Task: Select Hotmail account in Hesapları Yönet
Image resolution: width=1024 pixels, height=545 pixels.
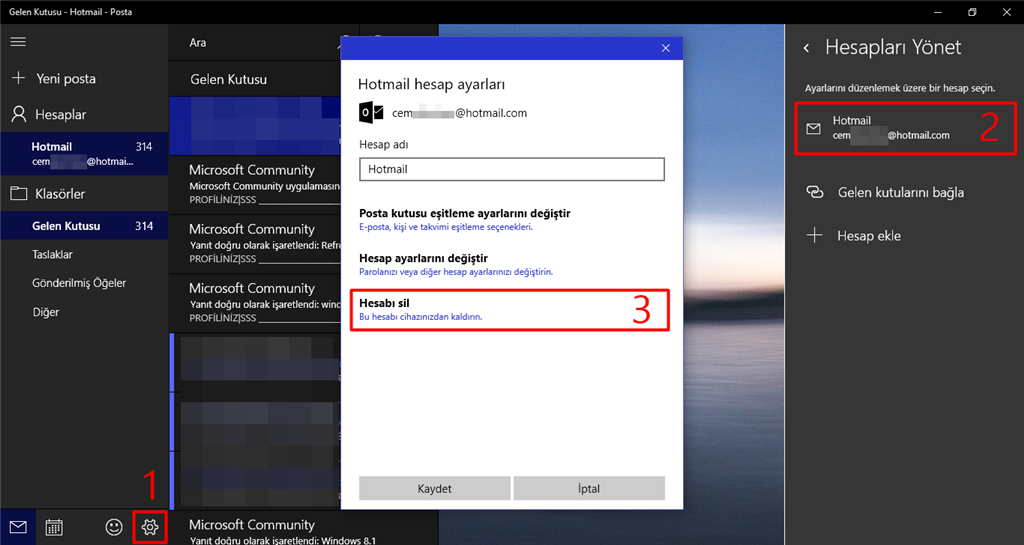Action: (905, 128)
